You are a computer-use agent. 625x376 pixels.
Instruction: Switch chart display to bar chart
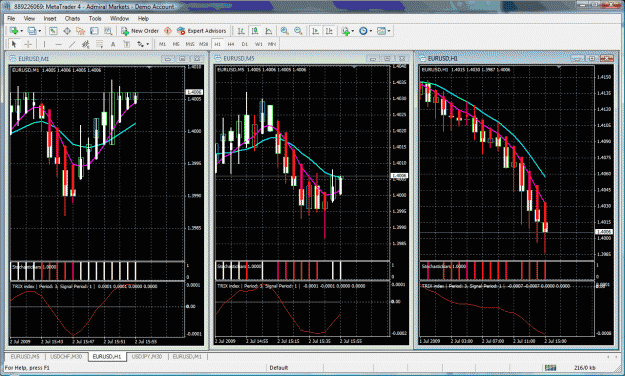[x=241, y=31]
